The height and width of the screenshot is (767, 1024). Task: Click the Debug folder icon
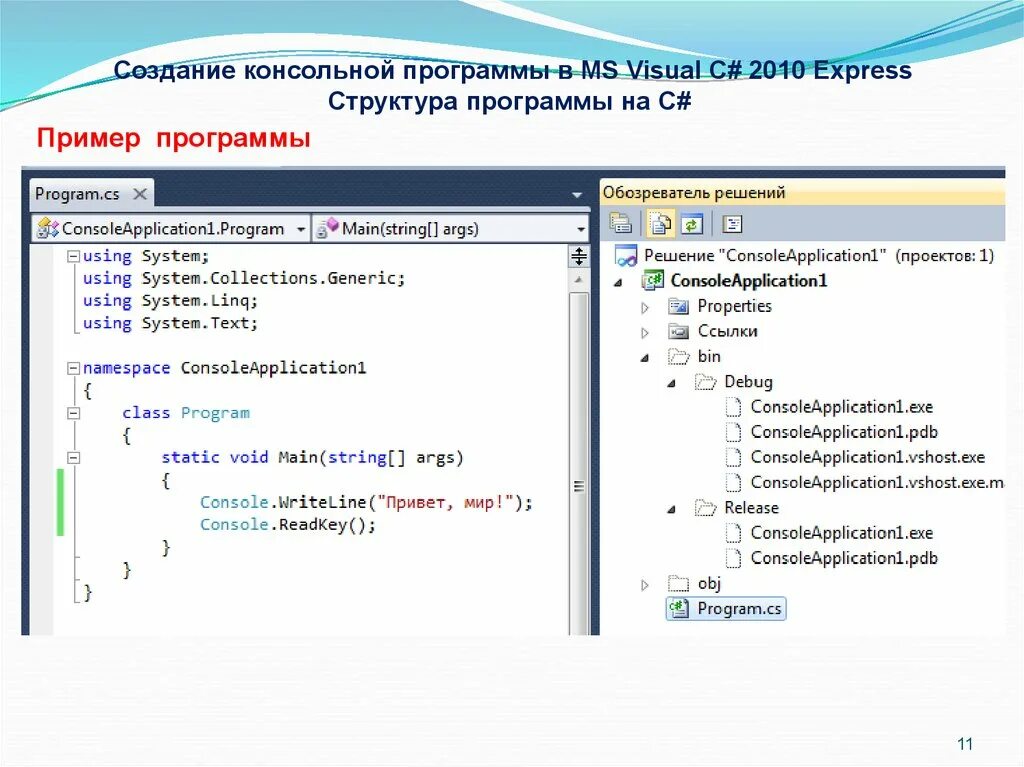pos(705,382)
